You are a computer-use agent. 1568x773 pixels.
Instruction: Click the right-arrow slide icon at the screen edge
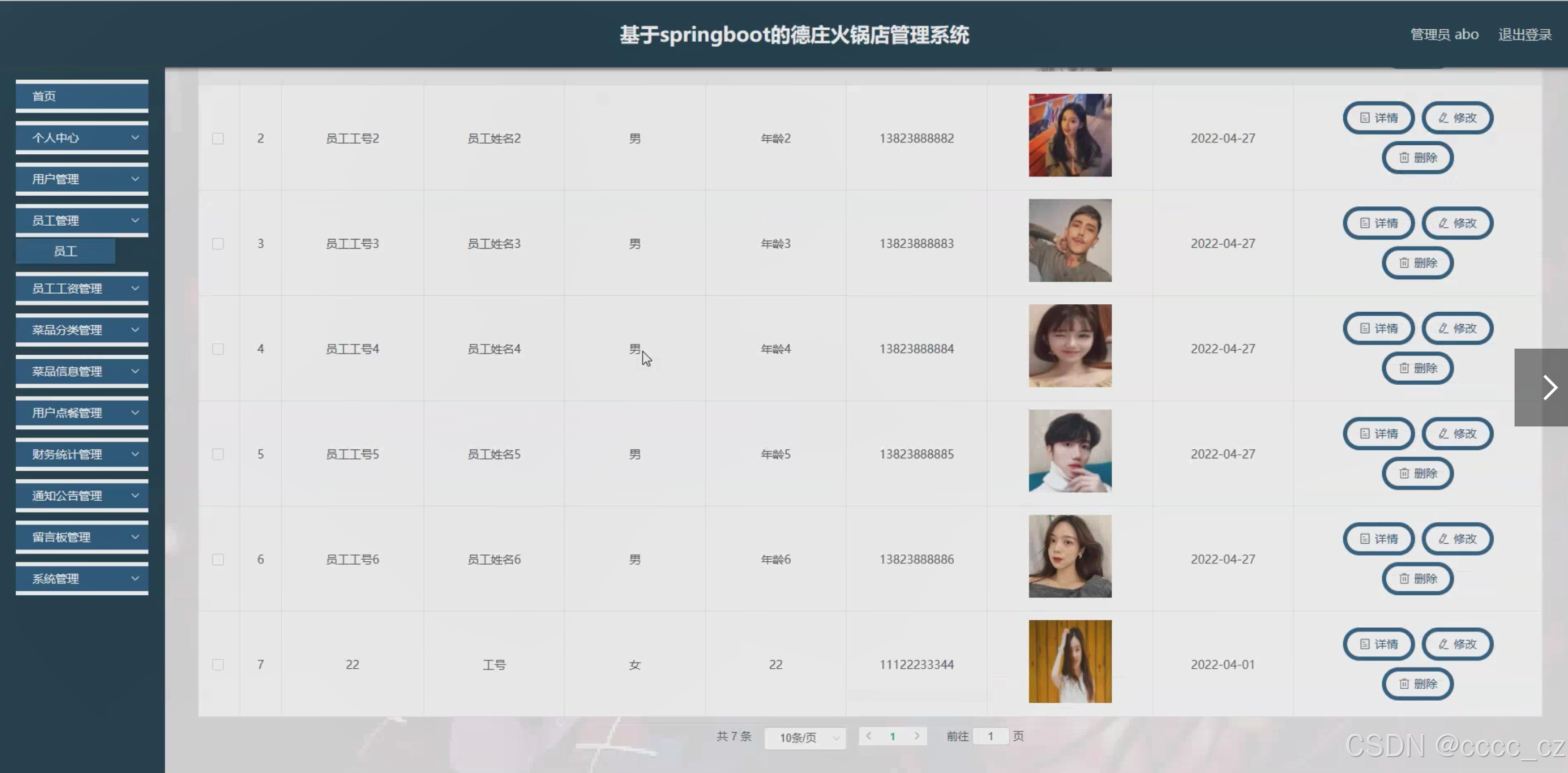[x=1549, y=388]
